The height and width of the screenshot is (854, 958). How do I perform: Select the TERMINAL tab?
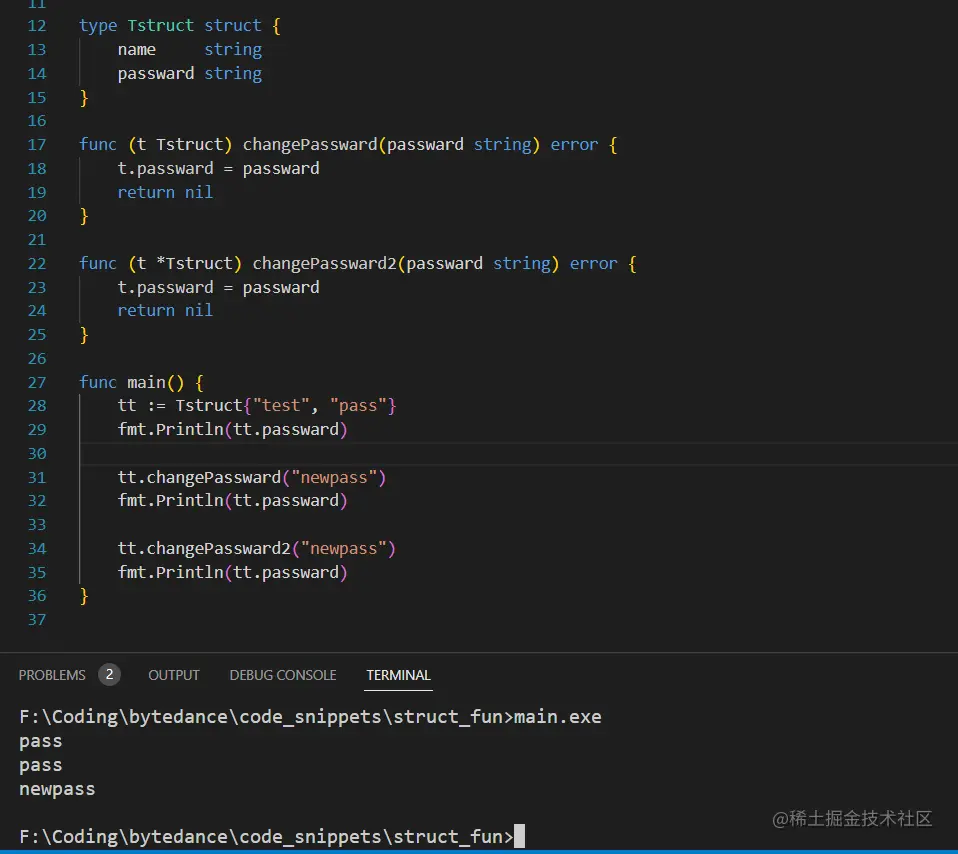pos(398,675)
